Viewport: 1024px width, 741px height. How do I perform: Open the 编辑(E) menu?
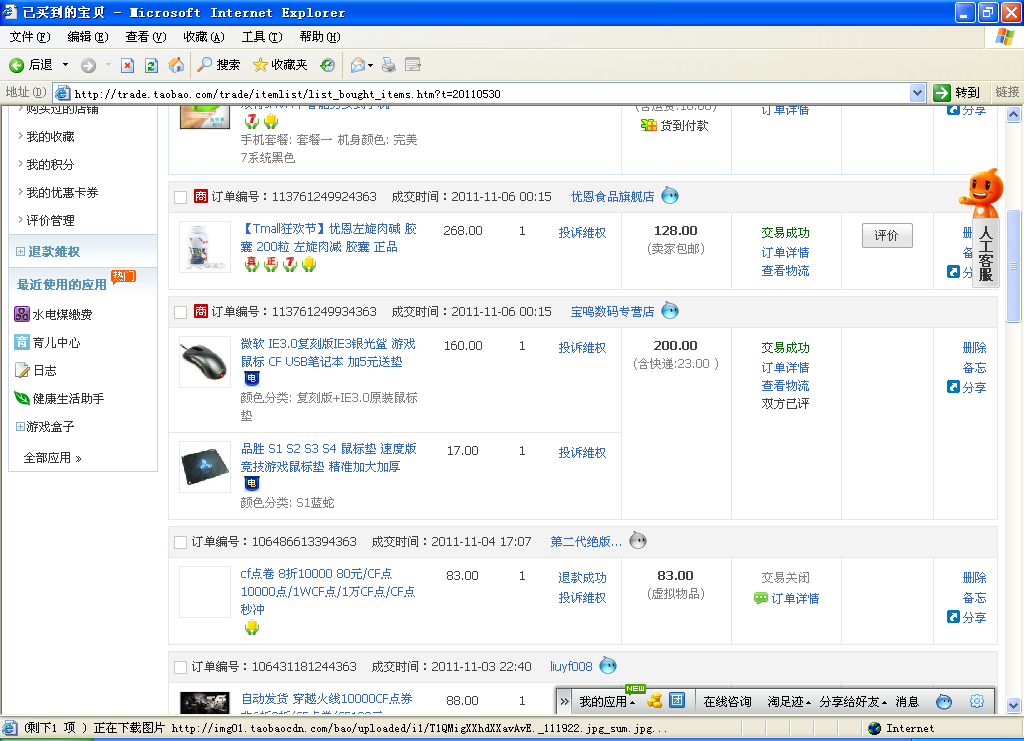coord(88,37)
